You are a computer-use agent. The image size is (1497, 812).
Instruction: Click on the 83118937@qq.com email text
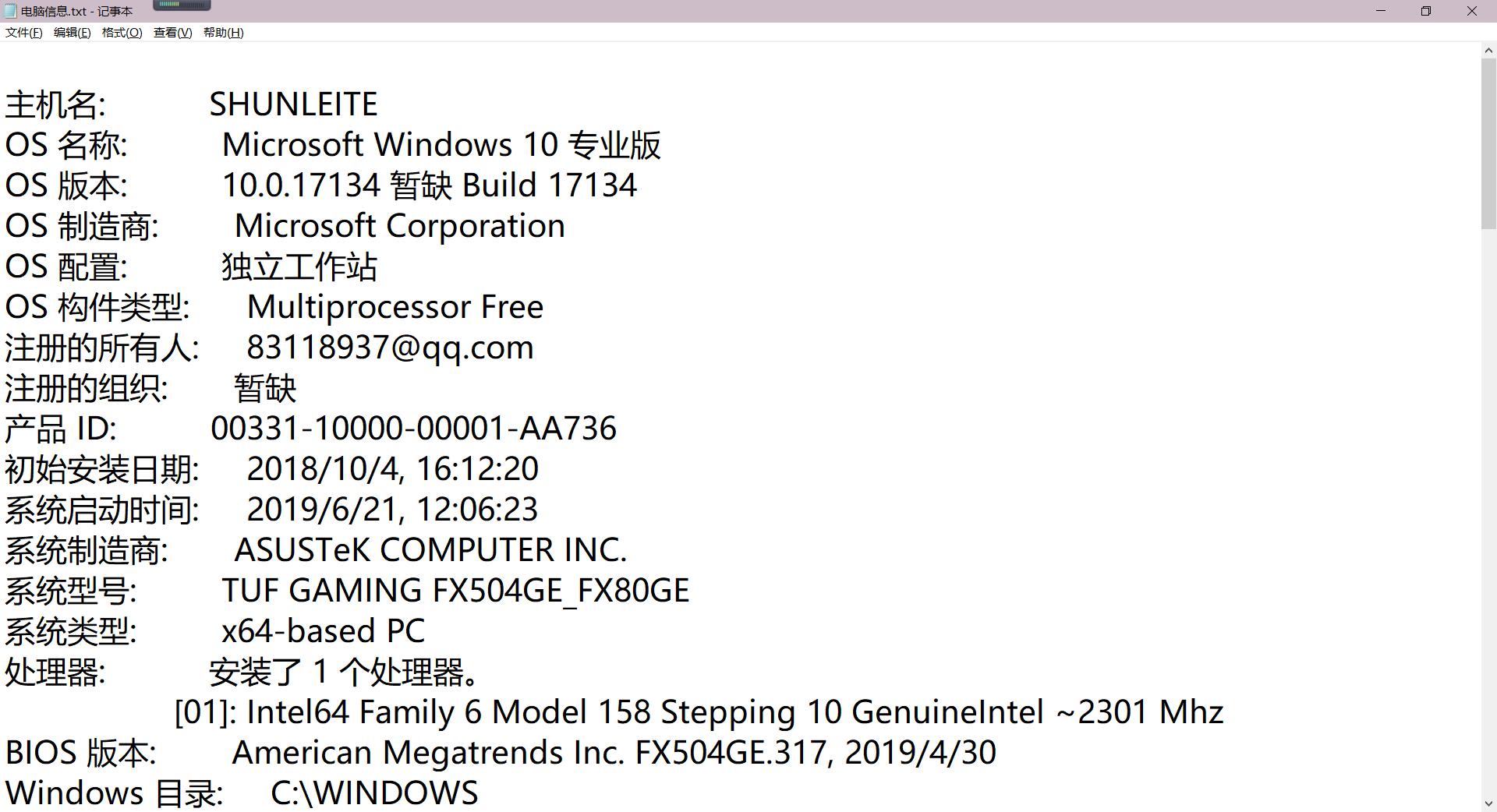[390, 348]
